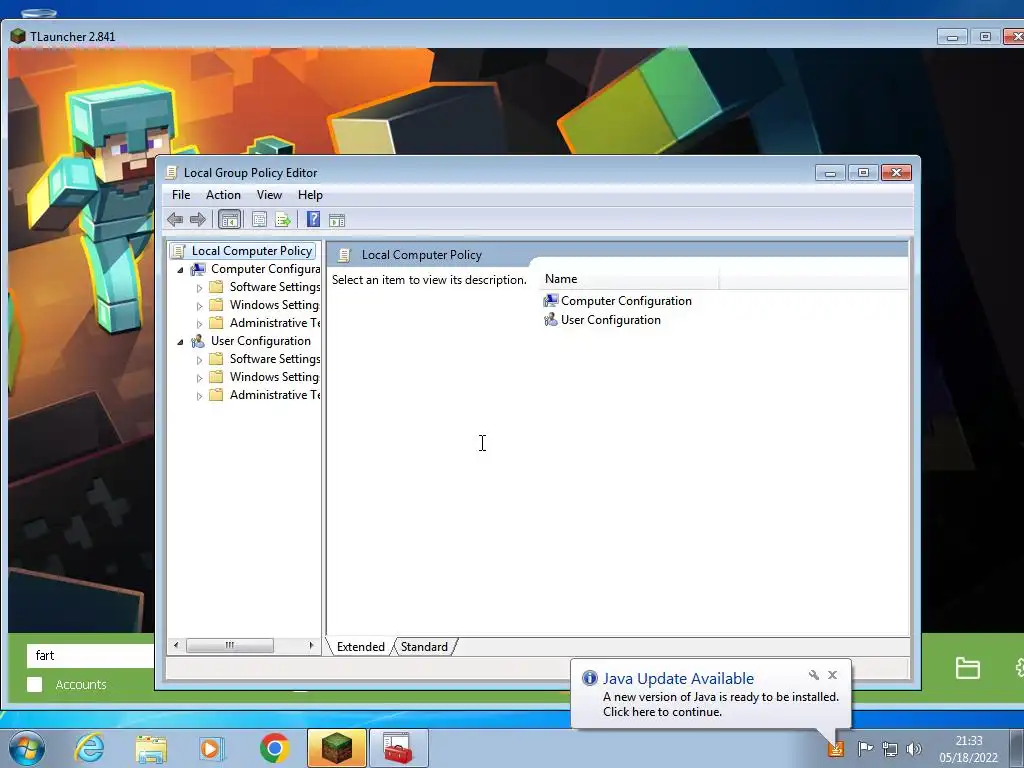
Task: Click the Properties toolbar icon
Action: [x=259, y=219]
